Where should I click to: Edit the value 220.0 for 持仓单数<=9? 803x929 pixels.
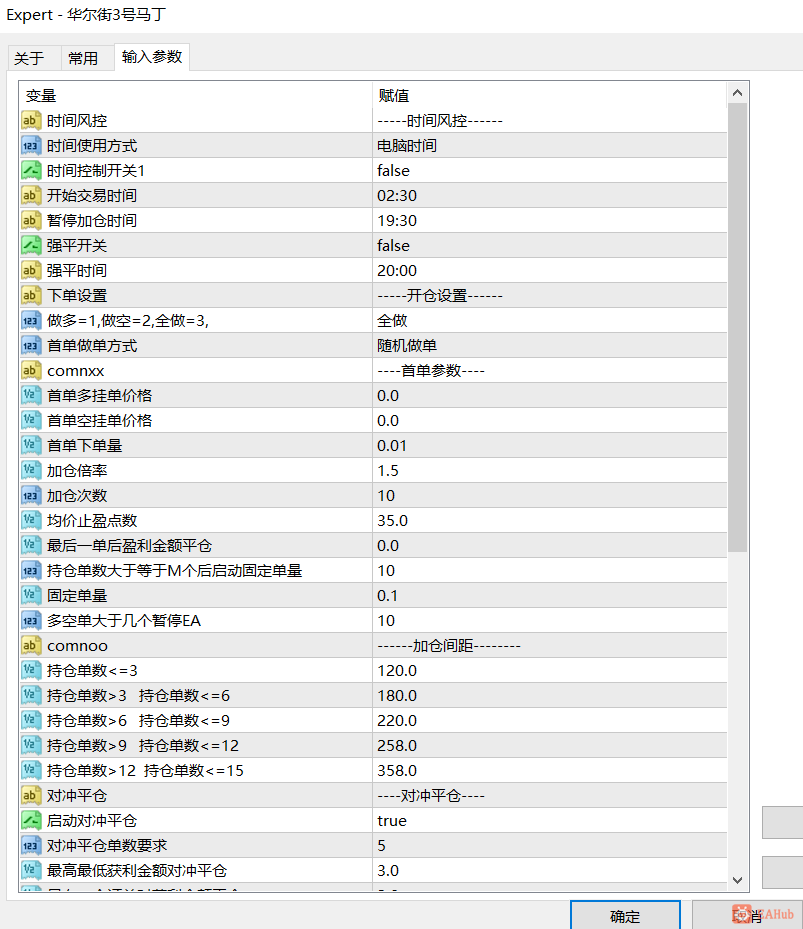click(549, 720)
